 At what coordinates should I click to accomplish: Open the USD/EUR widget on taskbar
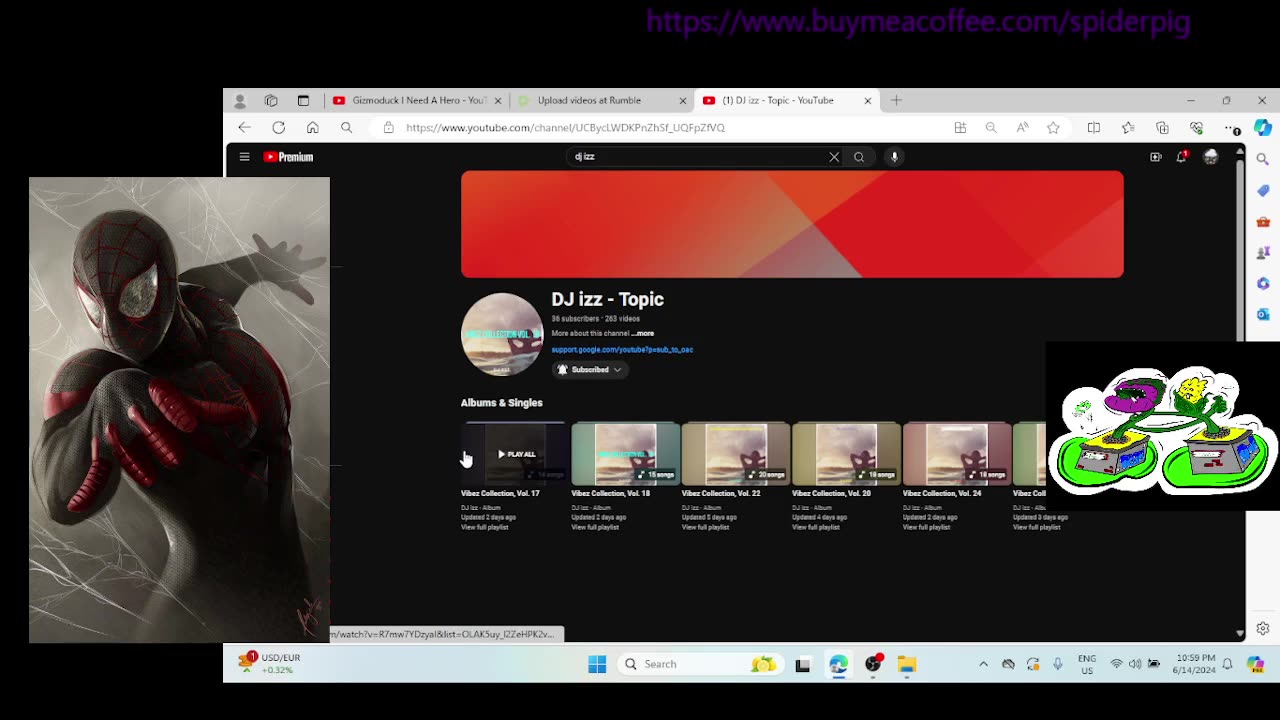click(269, 663)
